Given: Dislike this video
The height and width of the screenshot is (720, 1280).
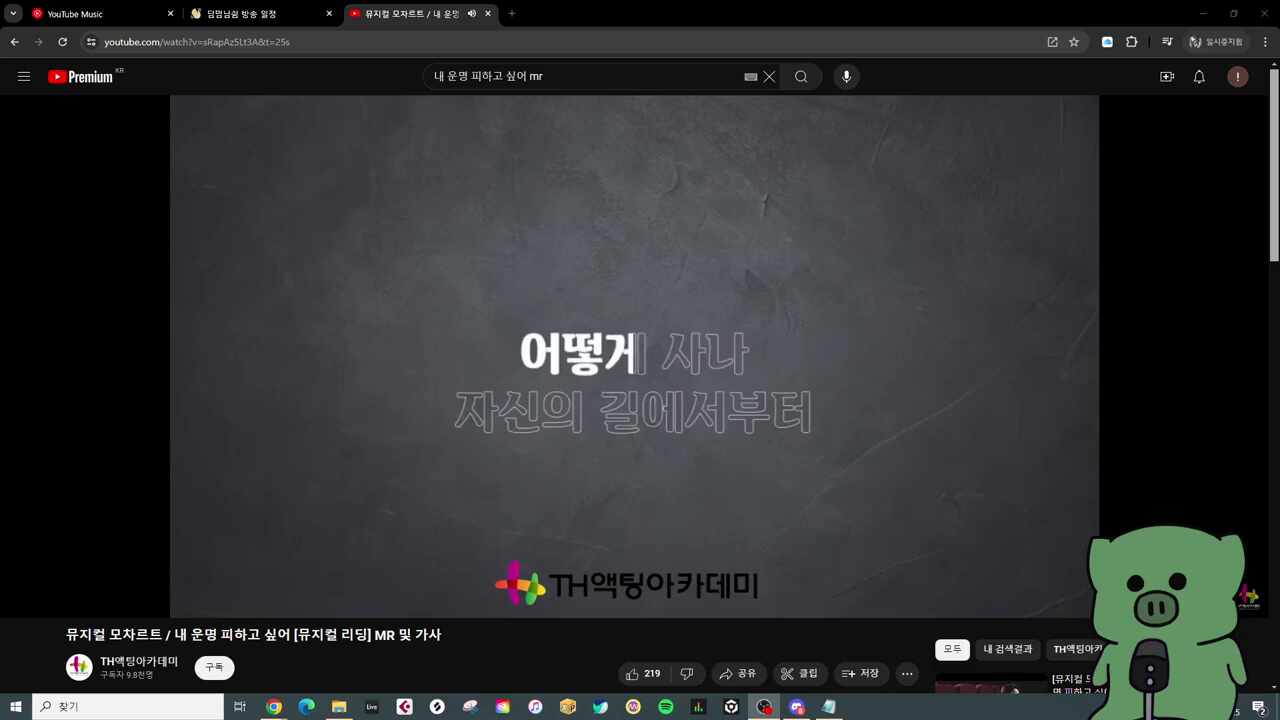Looking at the screenshot, I should 687,674.
